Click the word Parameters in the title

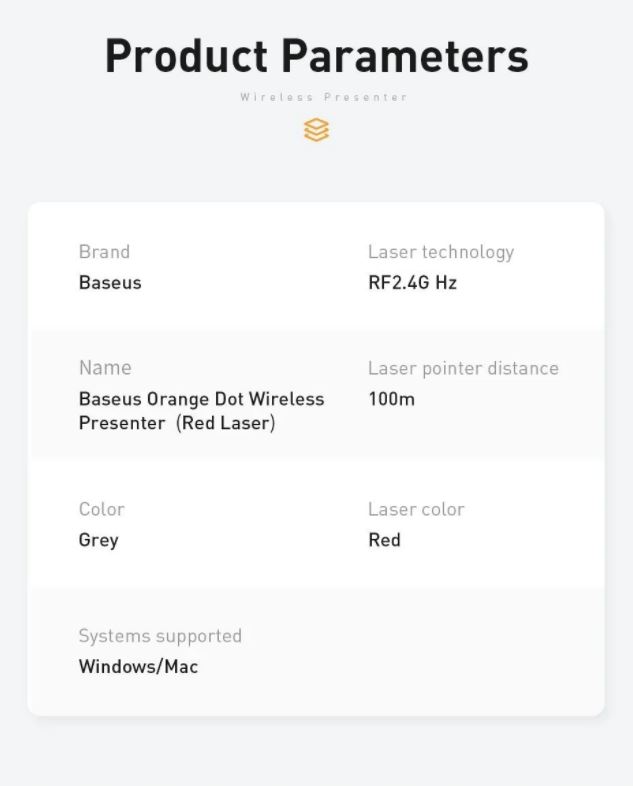[405, 56]
